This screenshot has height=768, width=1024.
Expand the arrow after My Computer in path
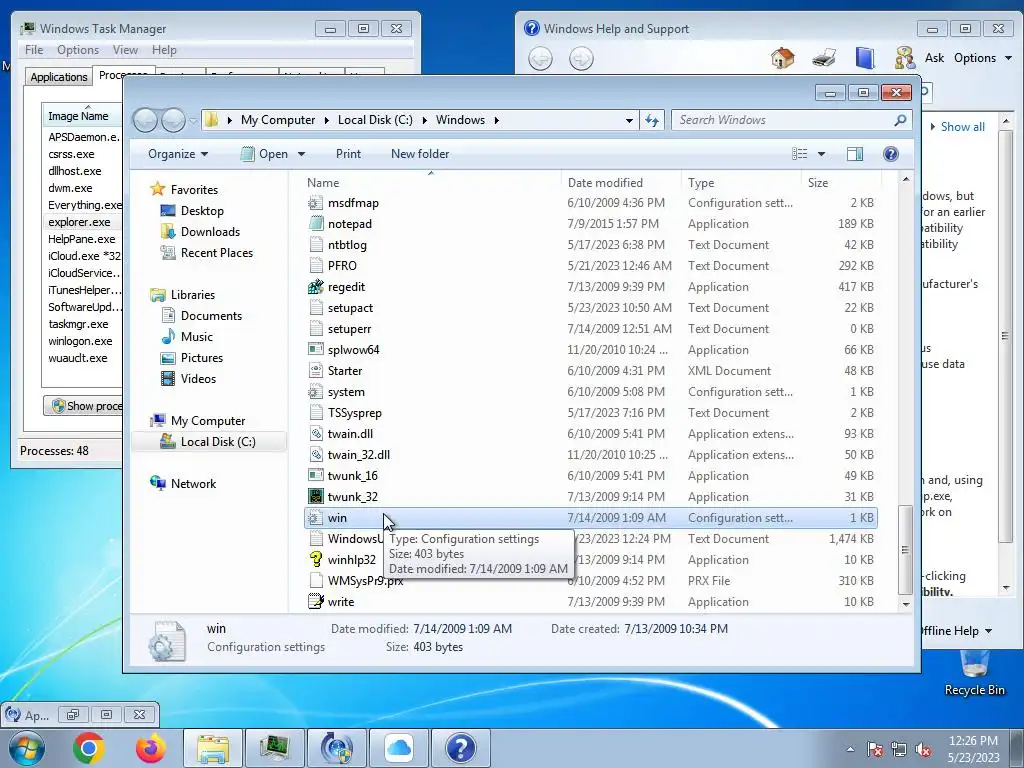327,120
